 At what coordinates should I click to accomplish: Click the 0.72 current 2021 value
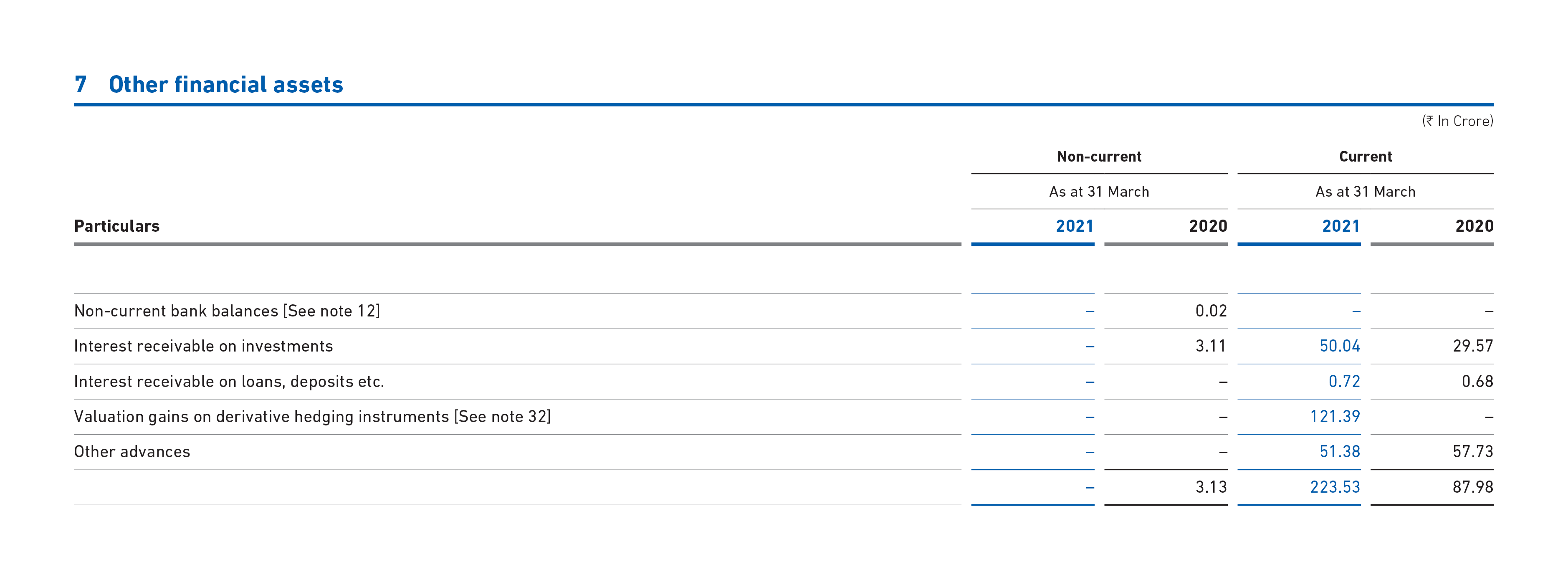pos(1344,382)
